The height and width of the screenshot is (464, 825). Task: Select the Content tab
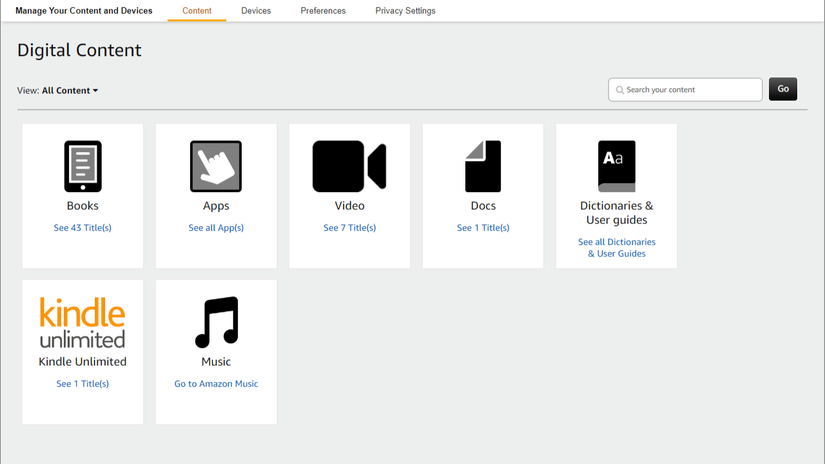point(197,11)
